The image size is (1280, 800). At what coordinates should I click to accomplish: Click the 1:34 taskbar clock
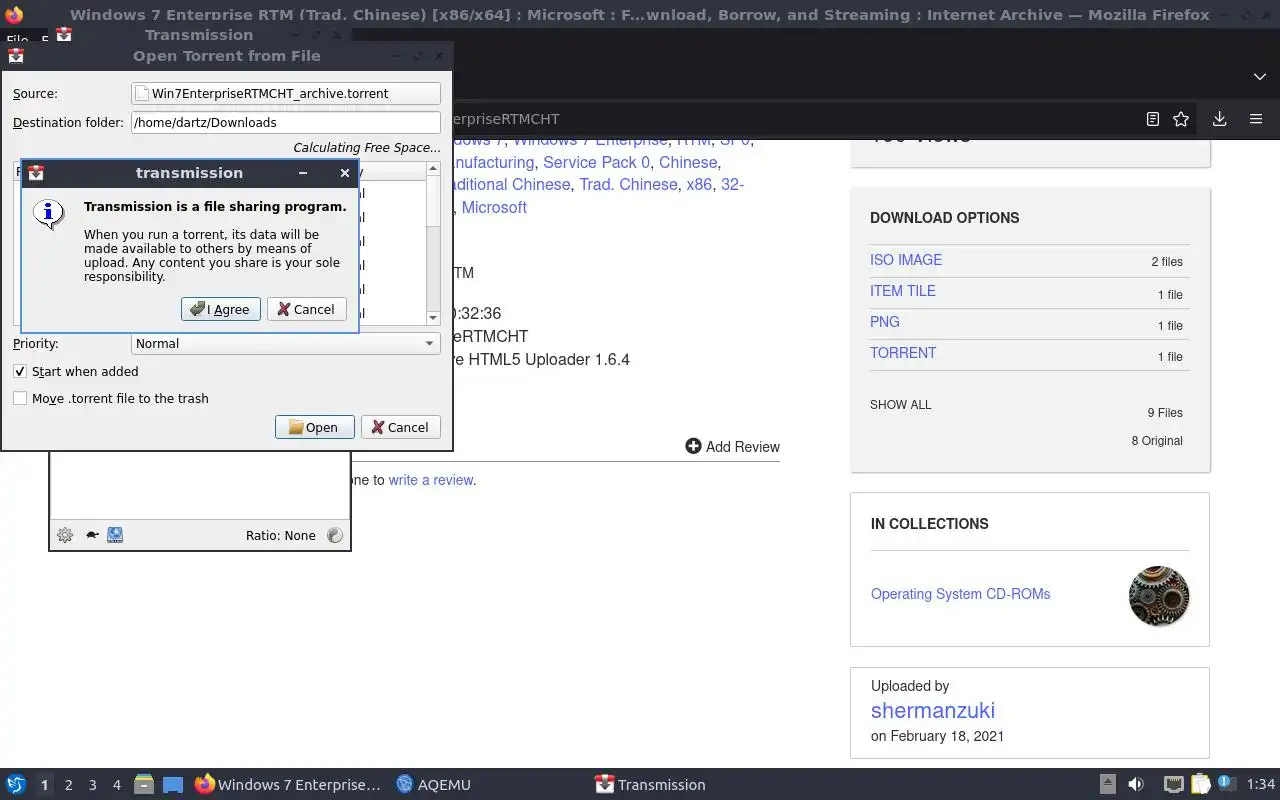tap(1261, 785)
